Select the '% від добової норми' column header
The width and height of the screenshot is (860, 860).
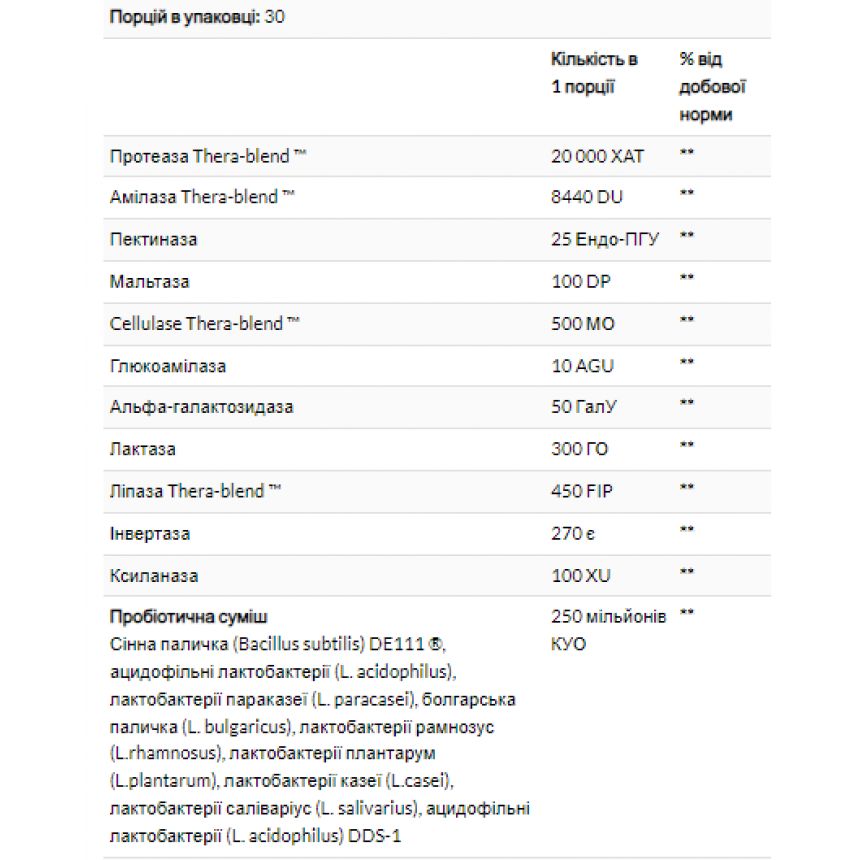coord(712,87)
